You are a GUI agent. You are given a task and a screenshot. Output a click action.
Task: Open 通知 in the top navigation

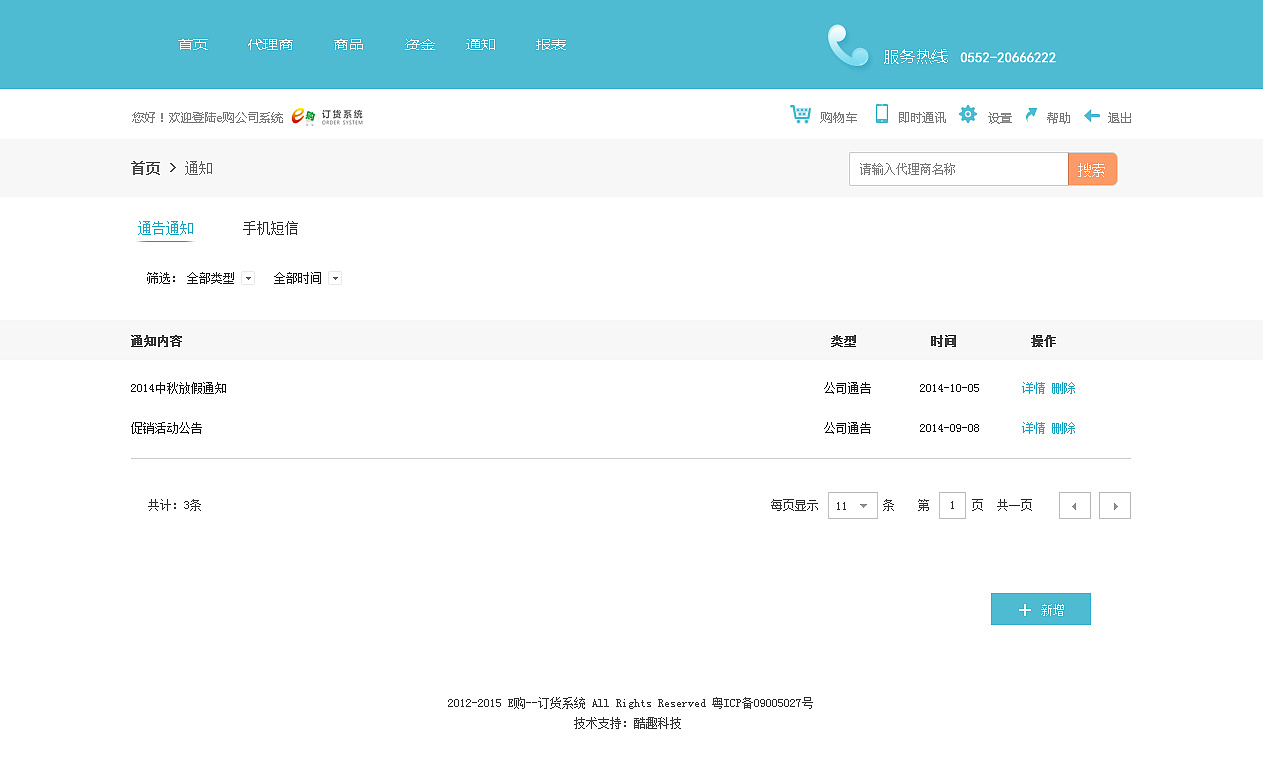[481, 45]
